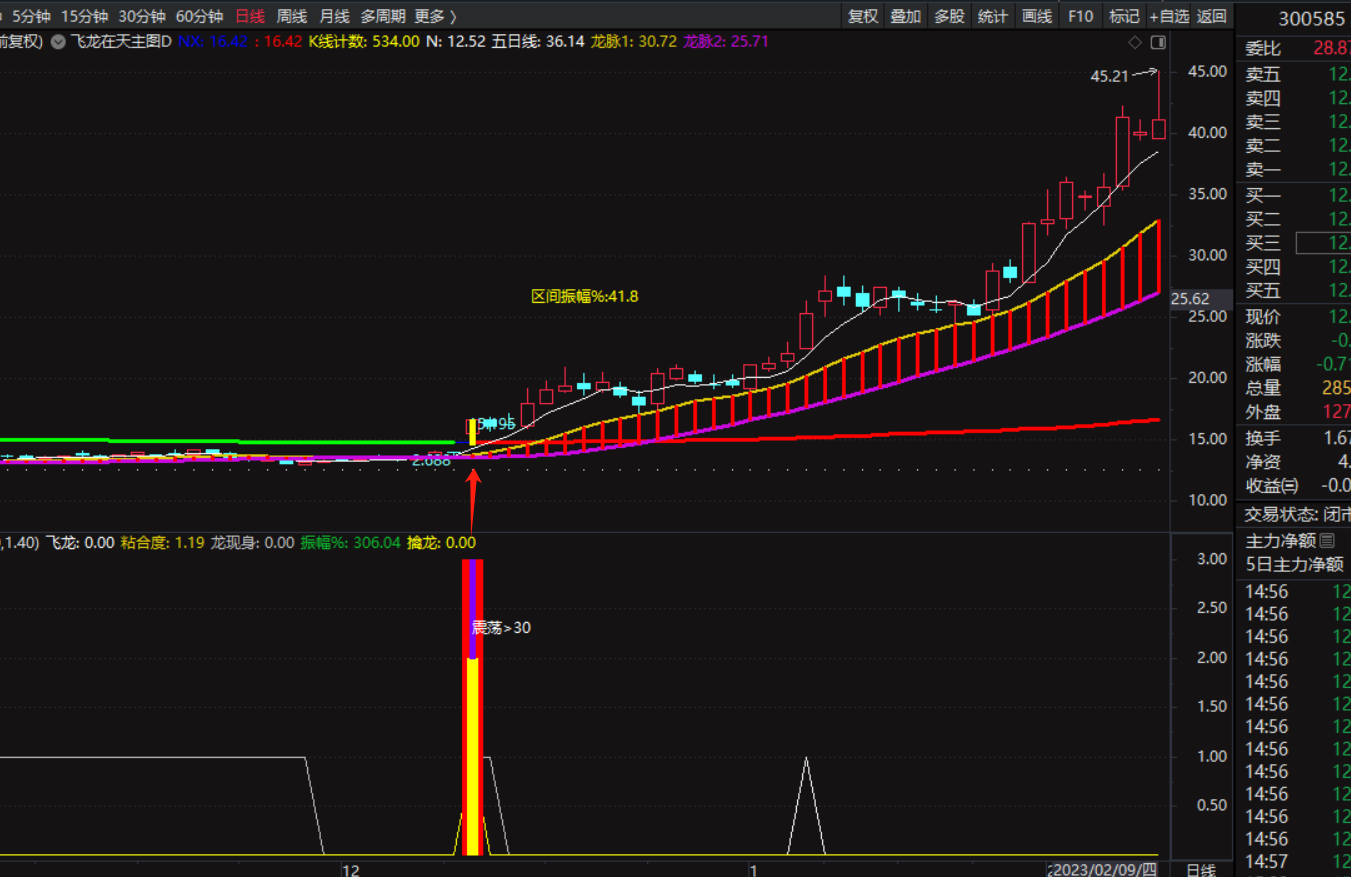Add stock via +自选 button

pyautogui.click(x=1169, y=16)
